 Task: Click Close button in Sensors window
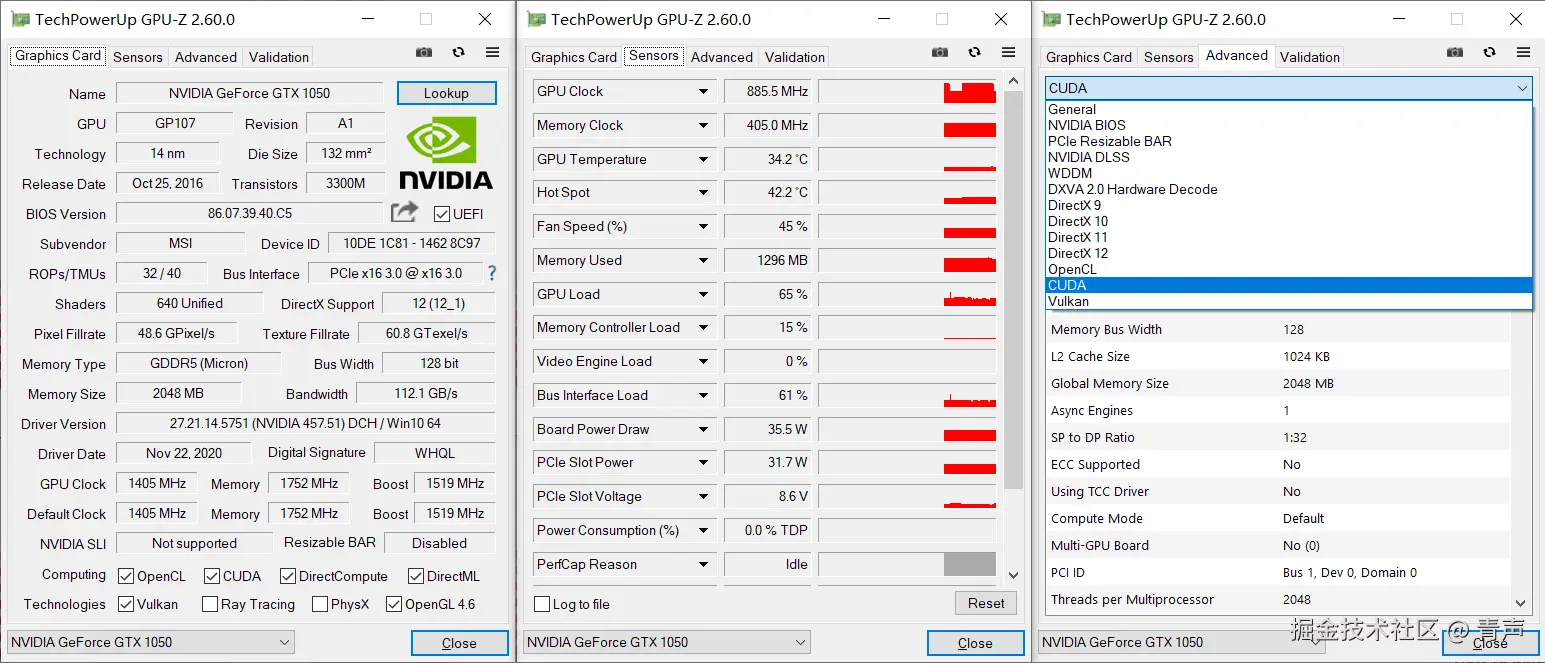point(975,643)
